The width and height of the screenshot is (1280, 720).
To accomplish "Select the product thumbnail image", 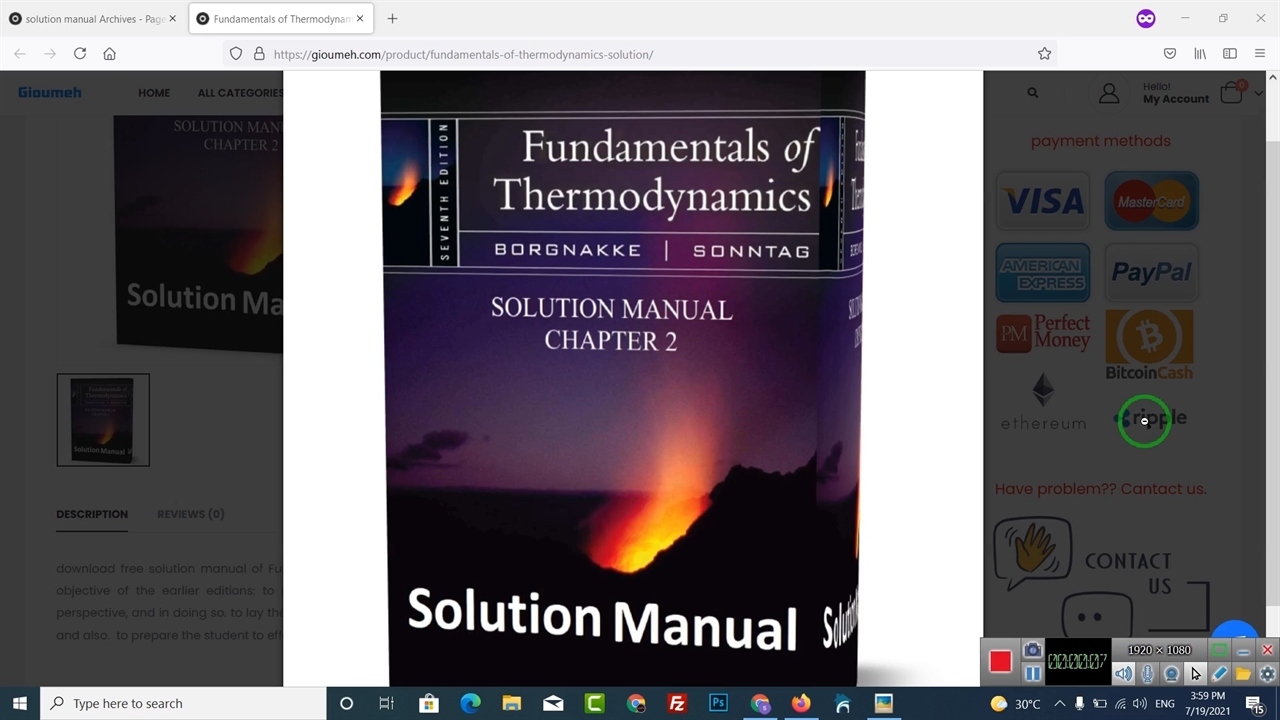I will pyautogui.click(x=103, y=420).
